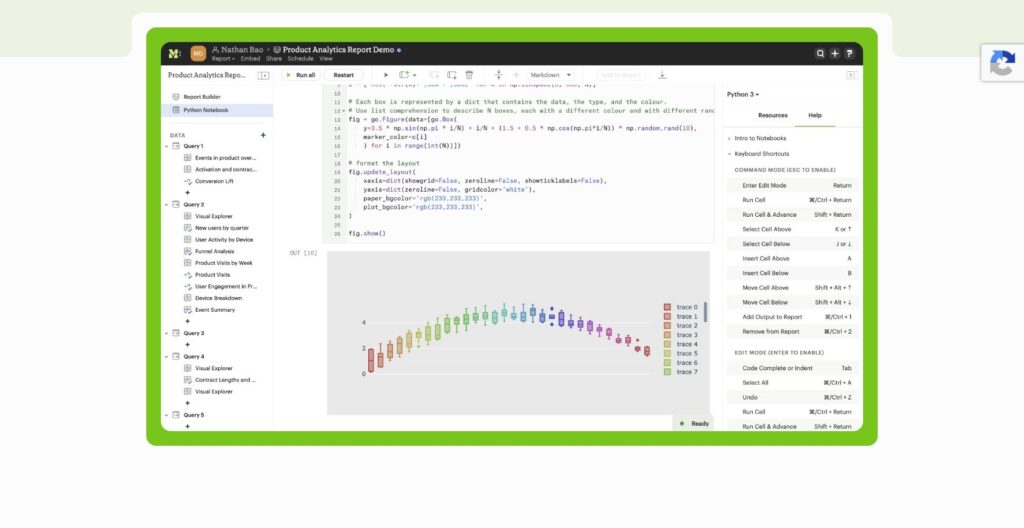Run the current cell play icon
The width and height of the screenshot is (1024, 528).
tap(386, 75)
